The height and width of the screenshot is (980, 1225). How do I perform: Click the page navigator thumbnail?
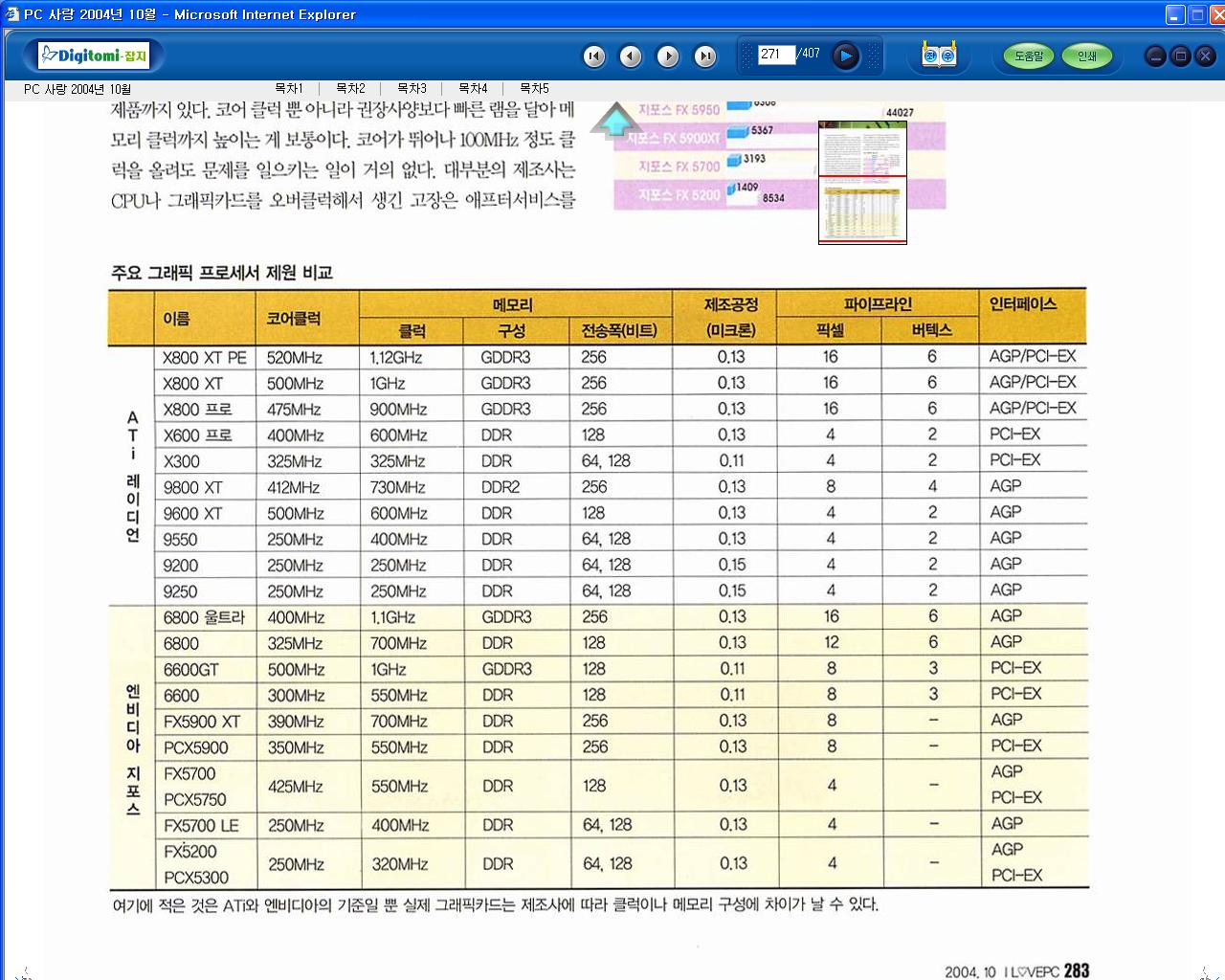(862, 182)
